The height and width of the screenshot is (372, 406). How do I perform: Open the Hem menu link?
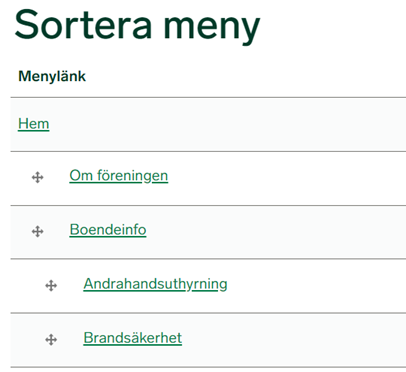[x=34, y=124]
